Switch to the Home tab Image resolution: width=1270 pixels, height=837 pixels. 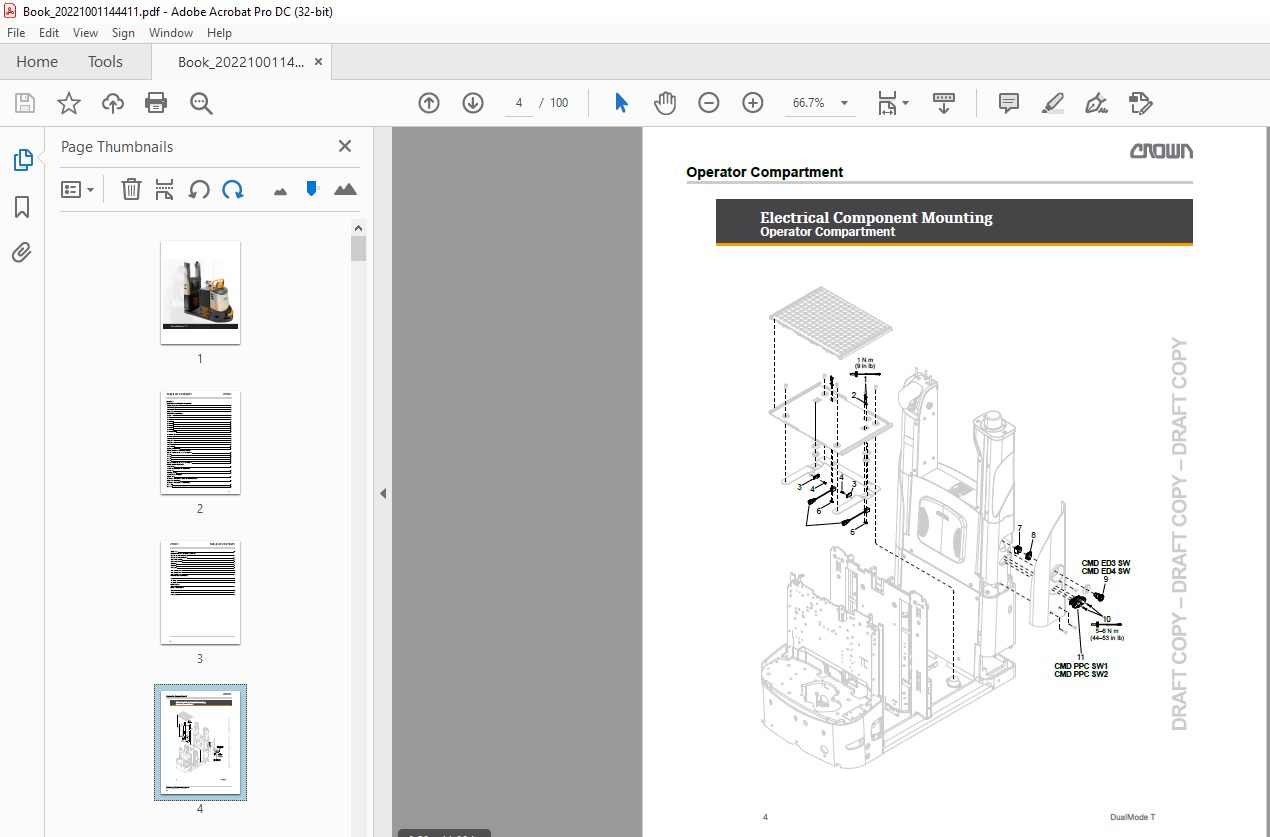point(37,62)
